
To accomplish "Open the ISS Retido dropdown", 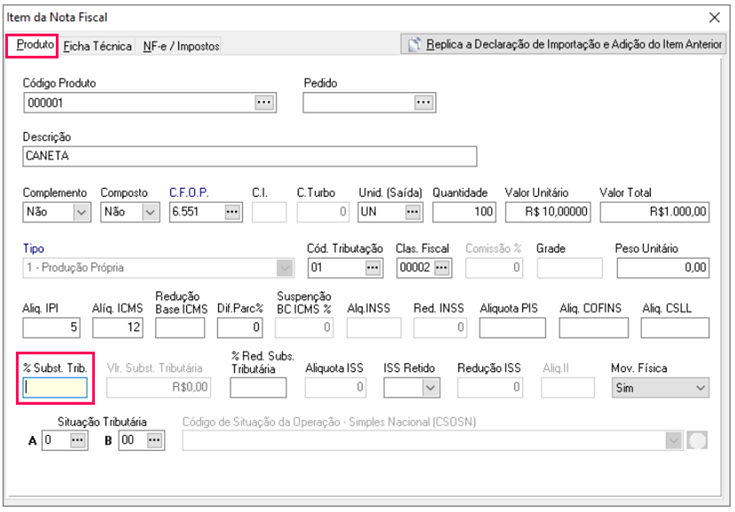I will [430, 387].
